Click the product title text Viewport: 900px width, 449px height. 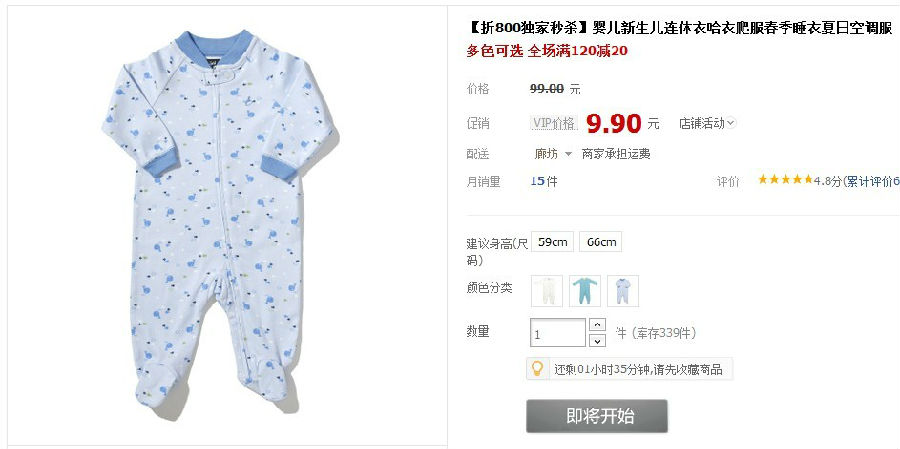pos(680,28)
